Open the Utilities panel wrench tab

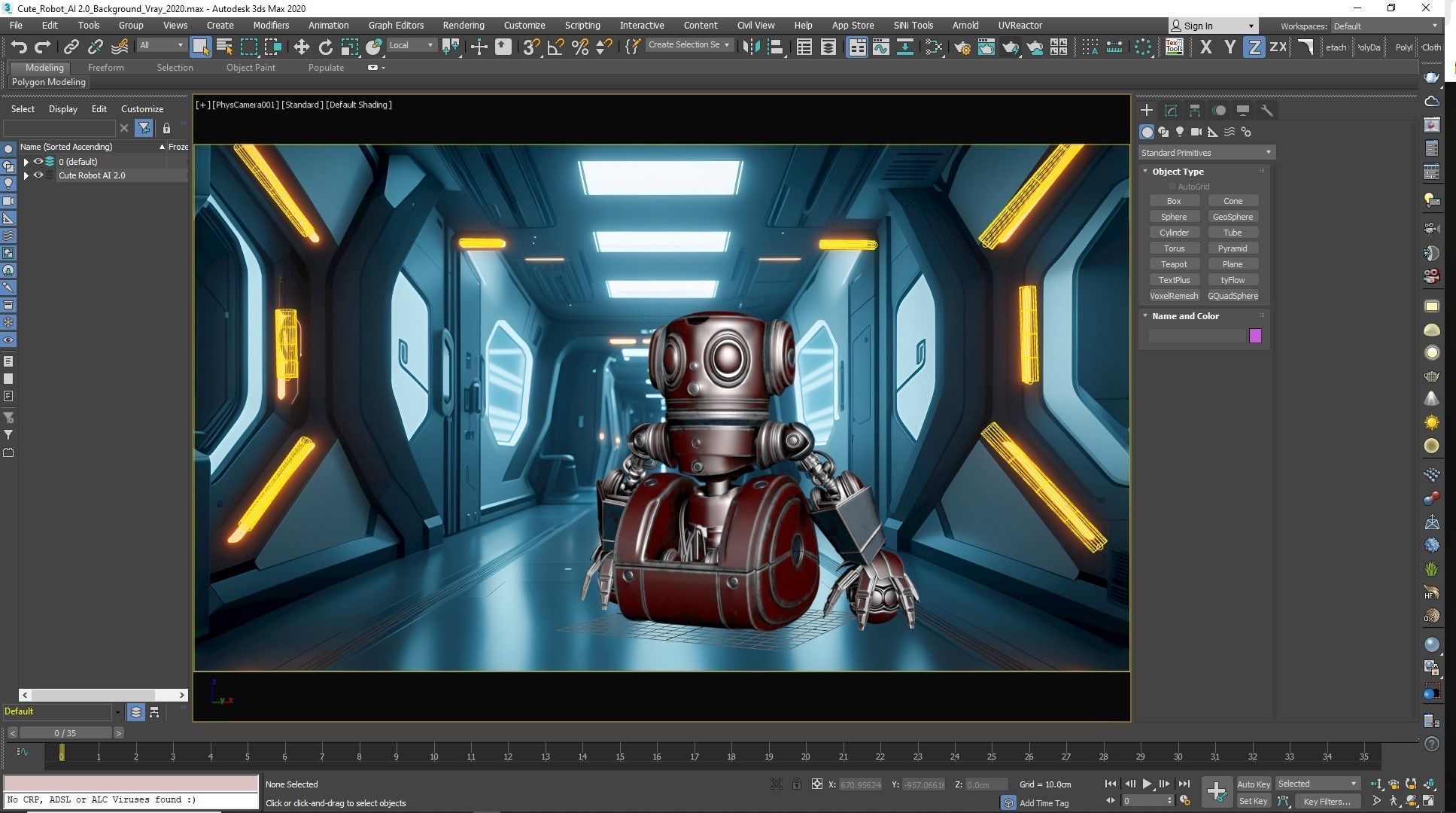pos(1267,111)
